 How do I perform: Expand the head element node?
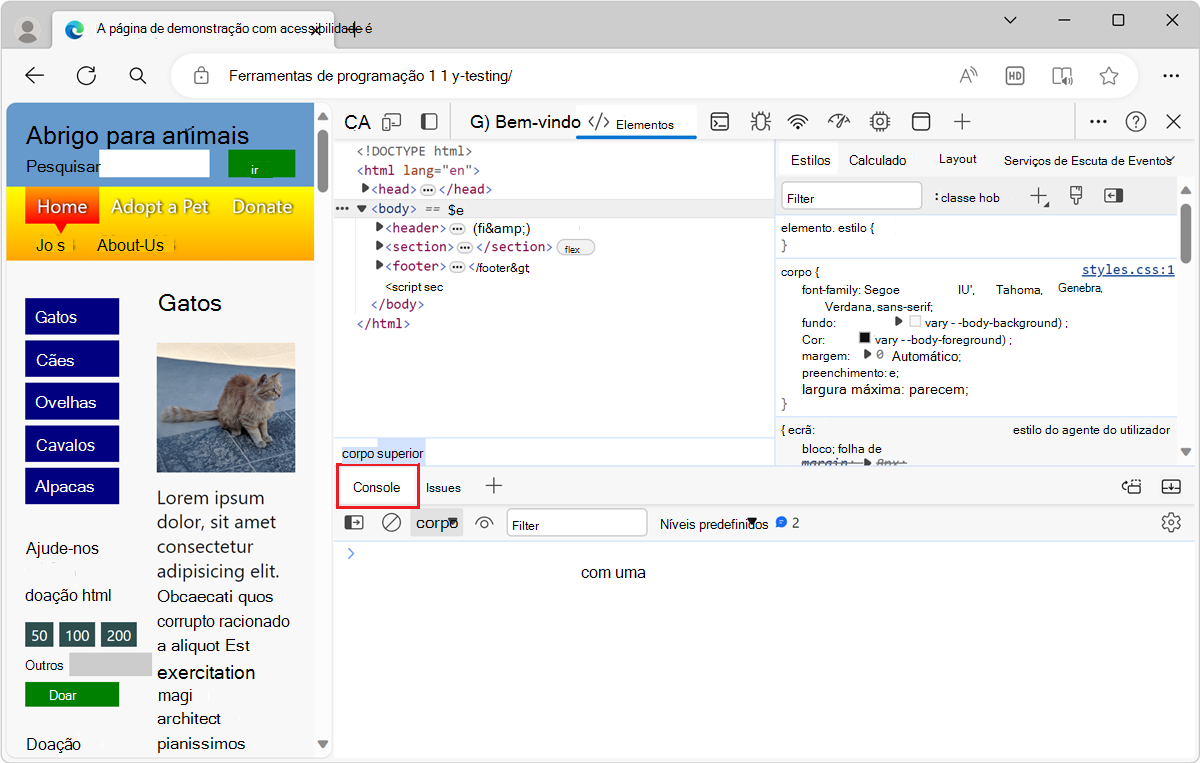tap(366, 189)
